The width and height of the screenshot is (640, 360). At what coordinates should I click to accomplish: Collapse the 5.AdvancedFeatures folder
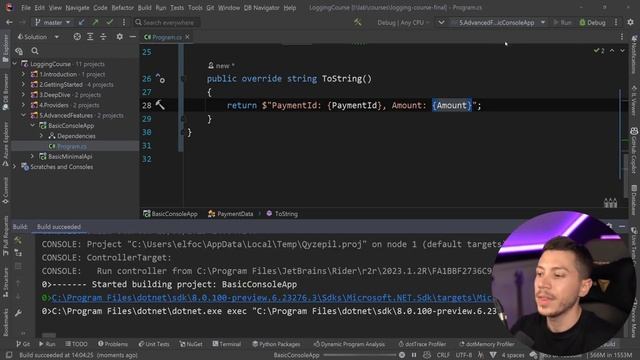23,116
